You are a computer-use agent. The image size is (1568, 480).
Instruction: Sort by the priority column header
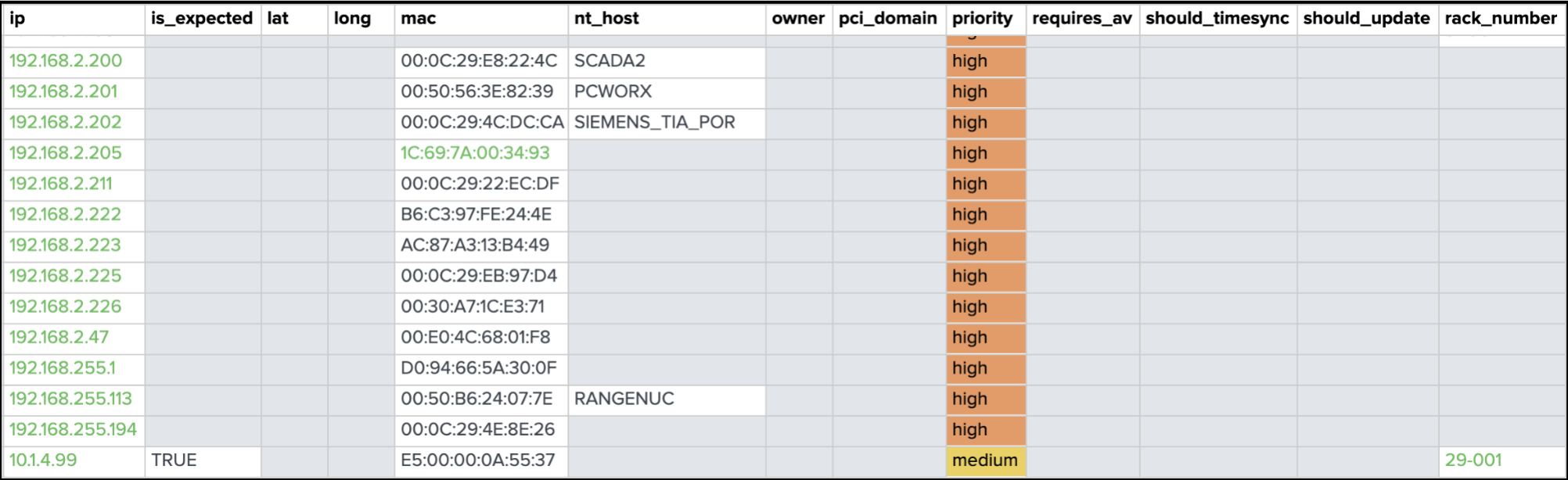[x=982, y=19]
